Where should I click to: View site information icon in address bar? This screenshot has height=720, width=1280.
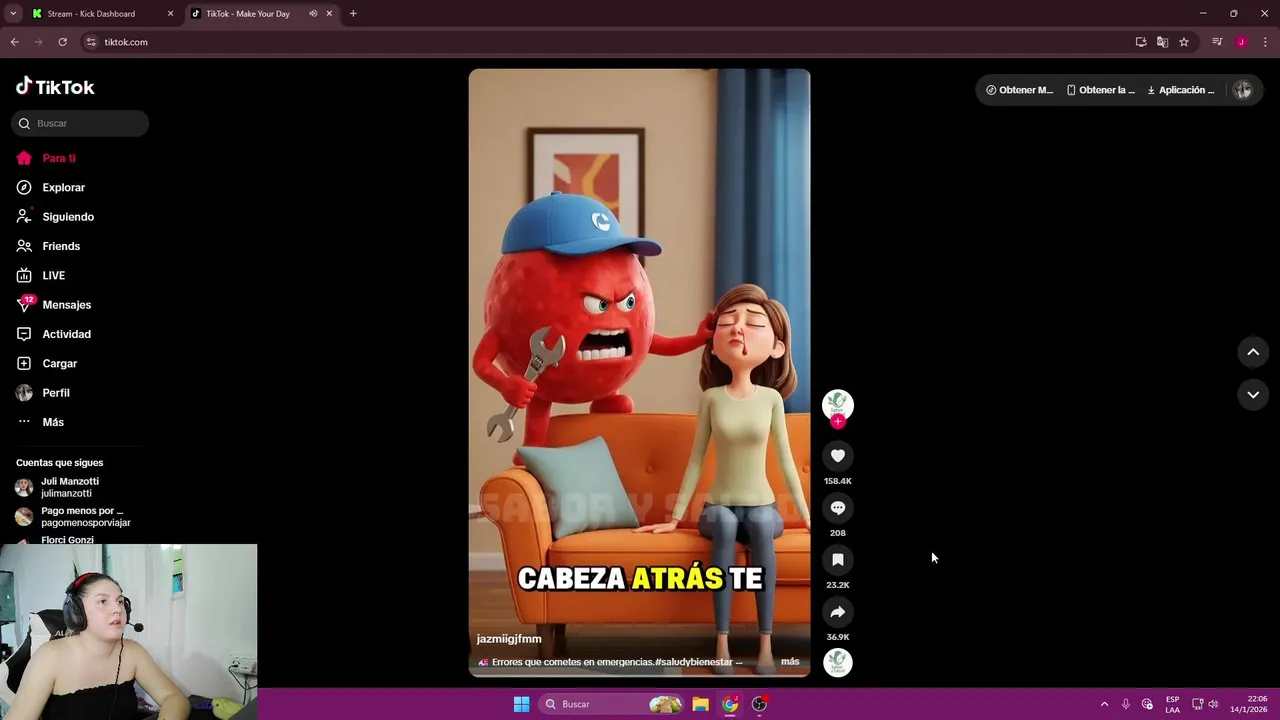(x=91, y=42)
